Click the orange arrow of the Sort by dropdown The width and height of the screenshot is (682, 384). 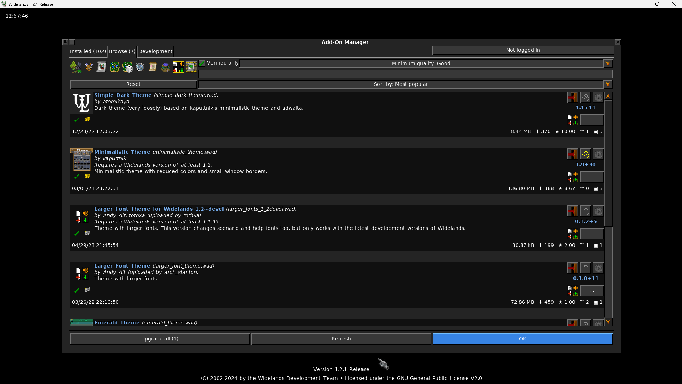(608, 84)
